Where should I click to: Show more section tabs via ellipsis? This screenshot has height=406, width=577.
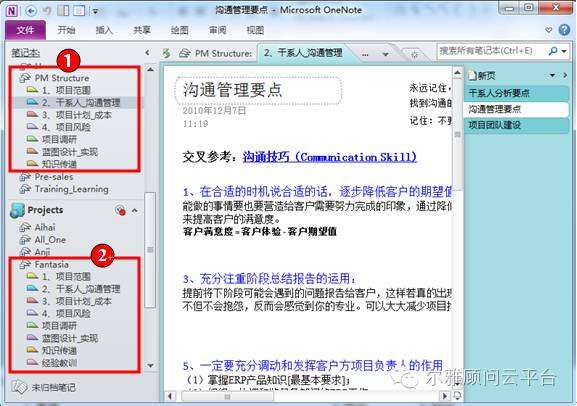pos(365,54)
